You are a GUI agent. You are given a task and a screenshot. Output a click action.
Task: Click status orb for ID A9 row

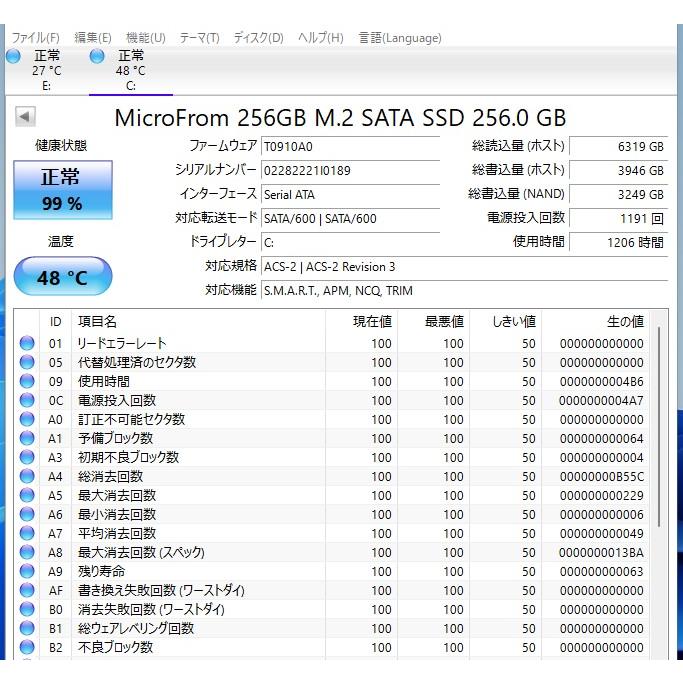[27, 571]
